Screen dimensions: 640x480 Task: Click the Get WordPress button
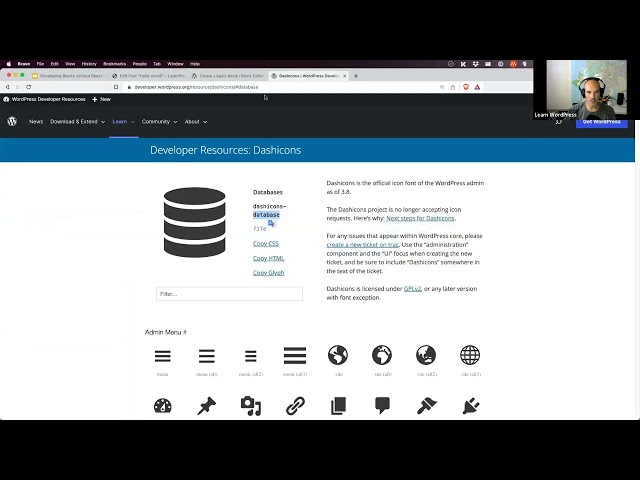pyautogui.click(x=602, y=122)
